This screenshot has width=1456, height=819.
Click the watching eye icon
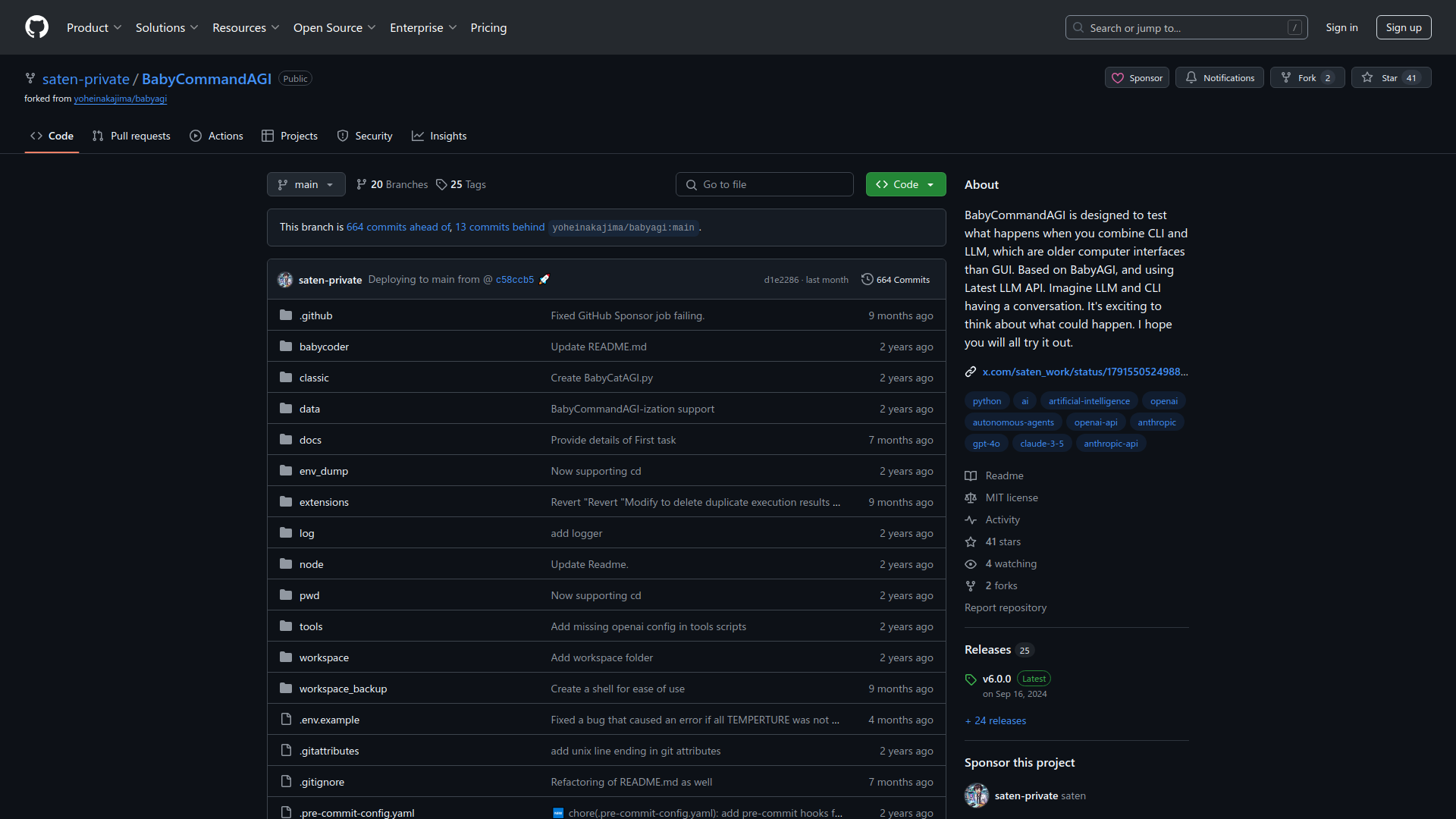(971, 563)
